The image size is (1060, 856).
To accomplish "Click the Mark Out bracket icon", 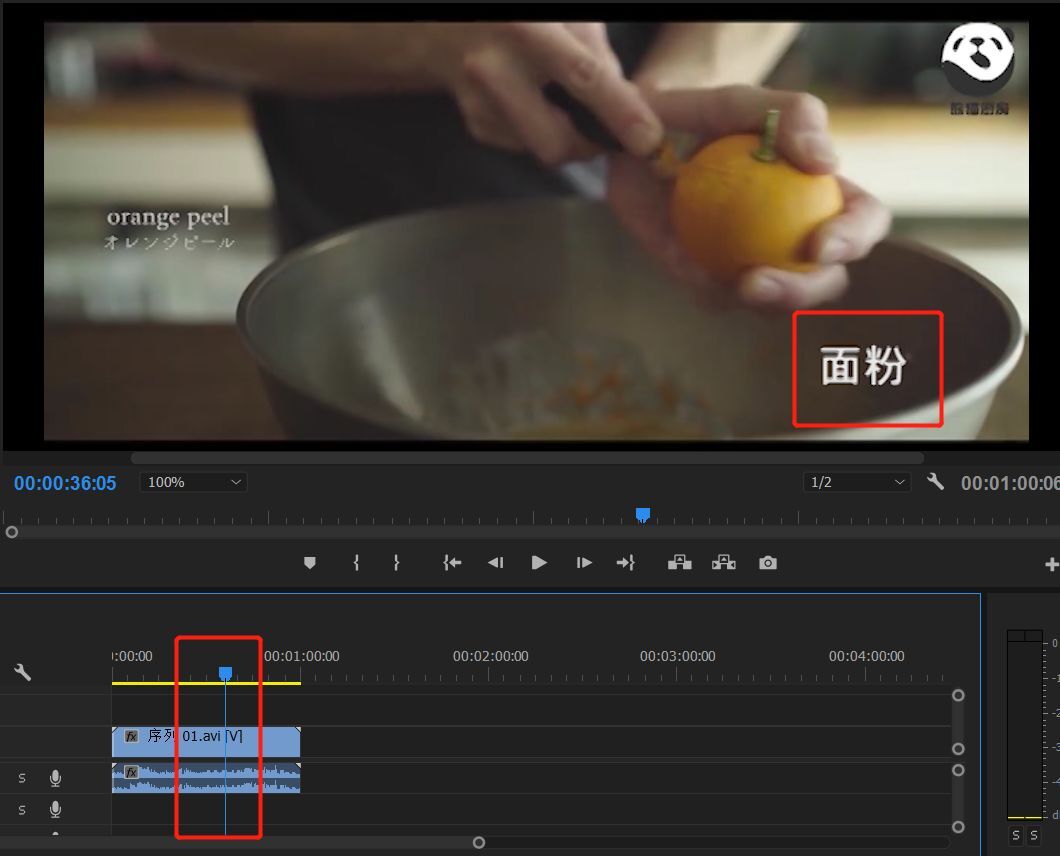I will pyautogui.click(x=396, y=563).
